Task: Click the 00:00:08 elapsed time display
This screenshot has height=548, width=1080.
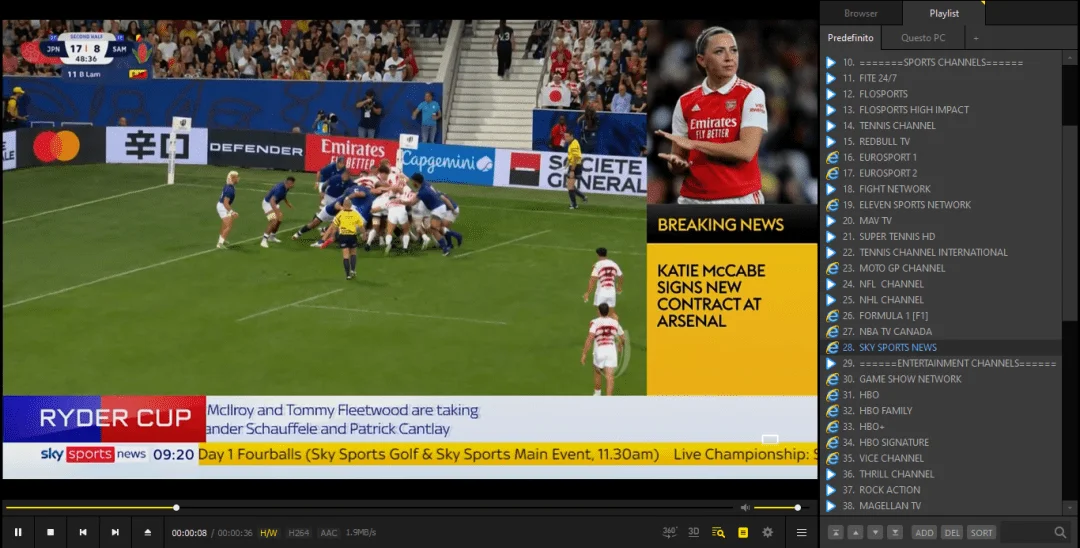Action: pyautogui.click(x=189, y=533)
